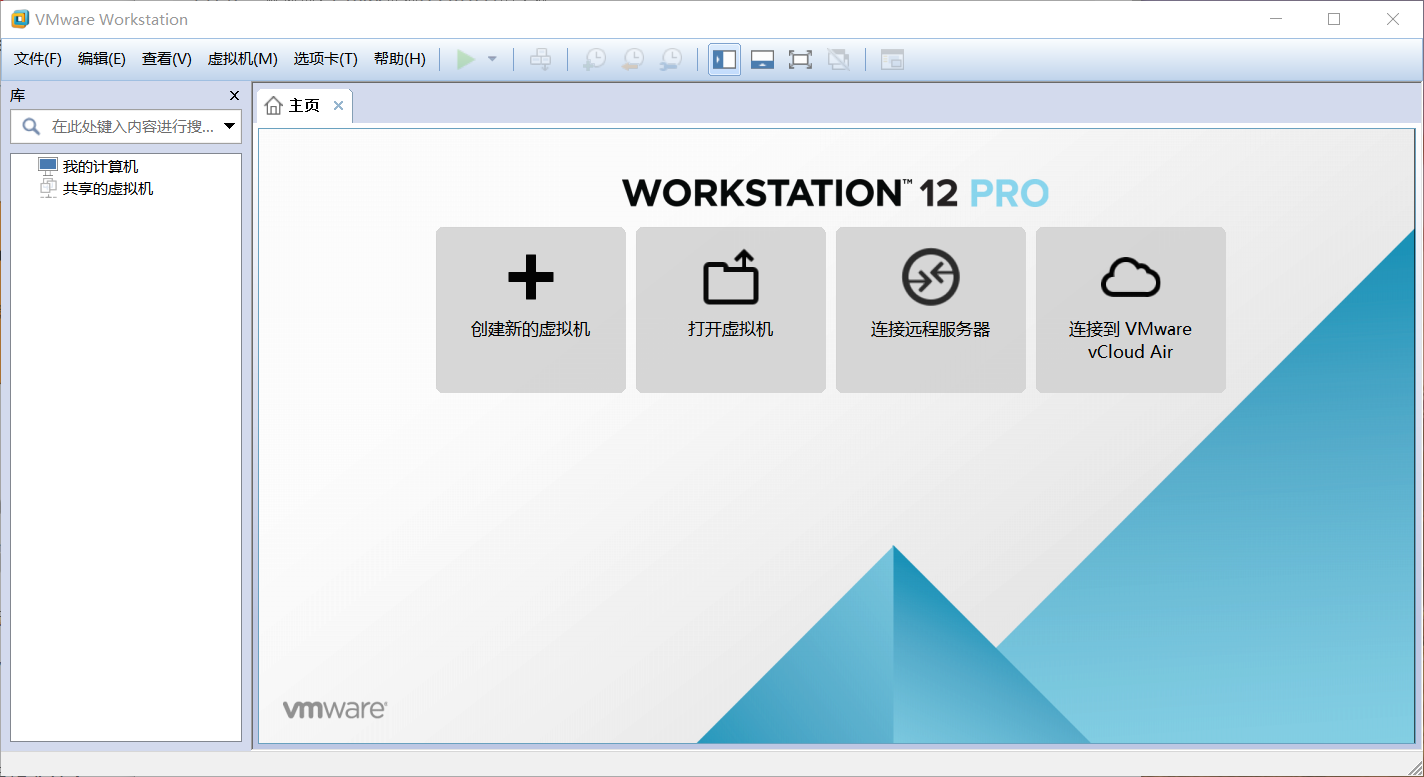Click 连接远程服务器 tile

tap(931, 310)
